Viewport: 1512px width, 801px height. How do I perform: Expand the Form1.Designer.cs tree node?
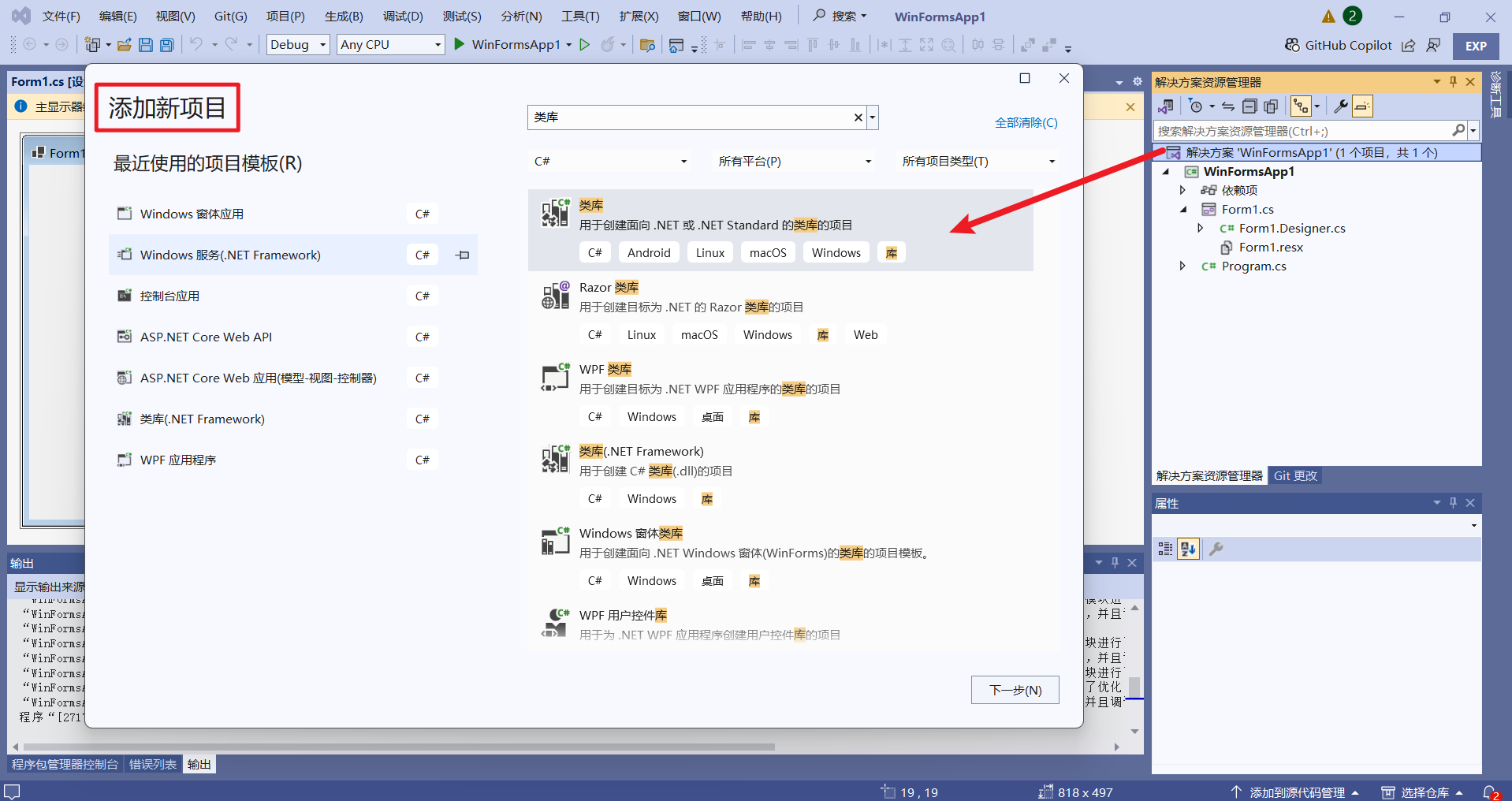pyautogui.click(x=1201, y=228)
